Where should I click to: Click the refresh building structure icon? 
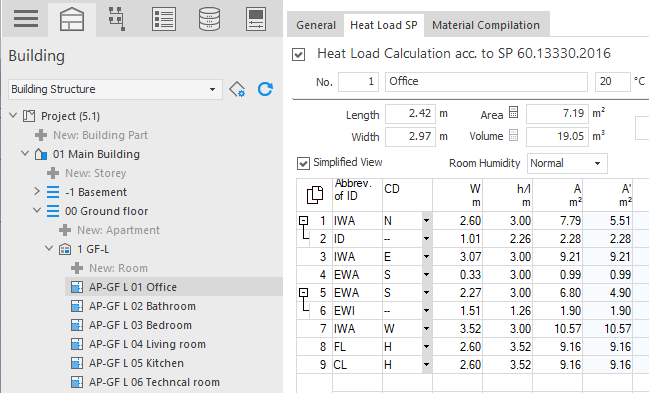(265, 89)
